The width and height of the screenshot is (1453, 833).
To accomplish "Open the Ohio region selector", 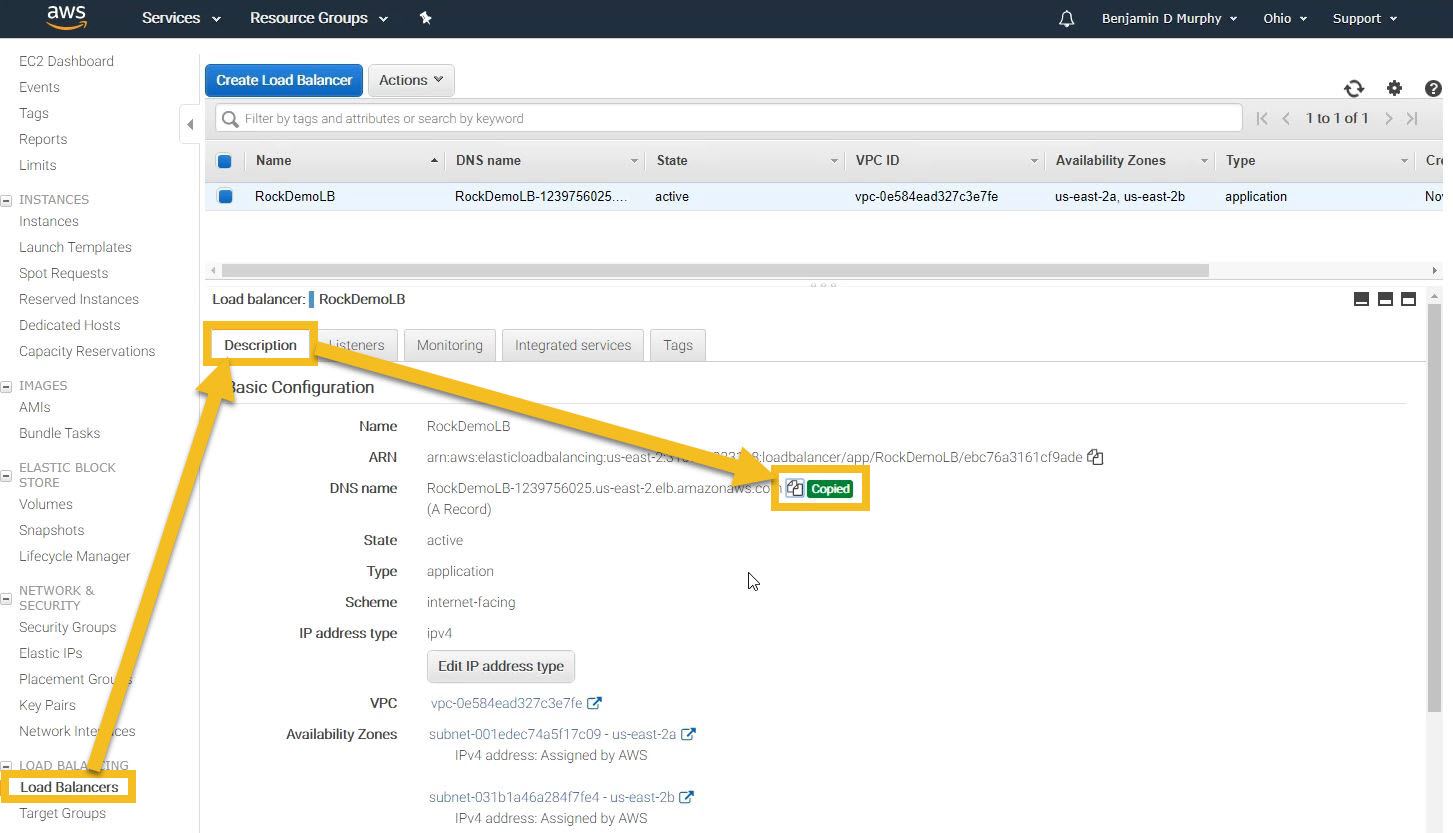I will 1285,18.
